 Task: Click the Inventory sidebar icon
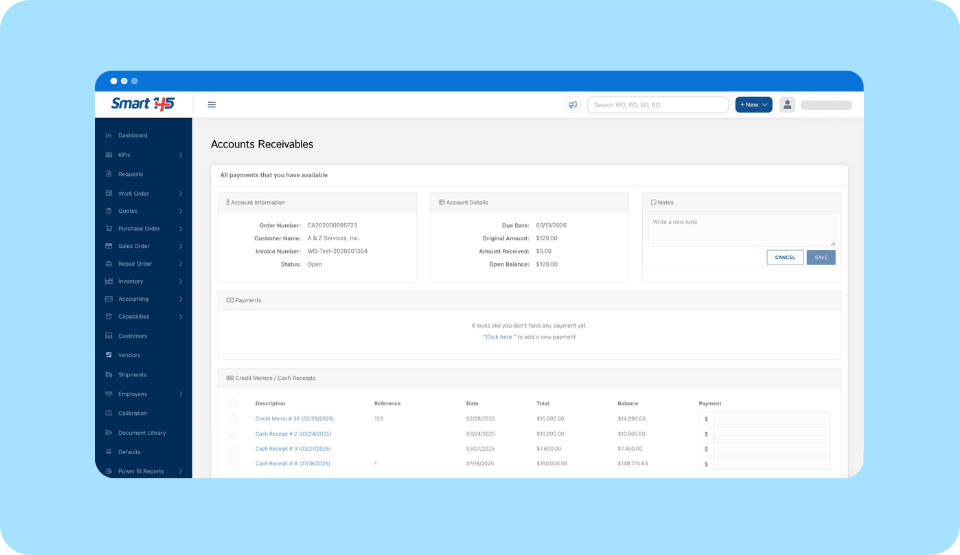(108, 281)
